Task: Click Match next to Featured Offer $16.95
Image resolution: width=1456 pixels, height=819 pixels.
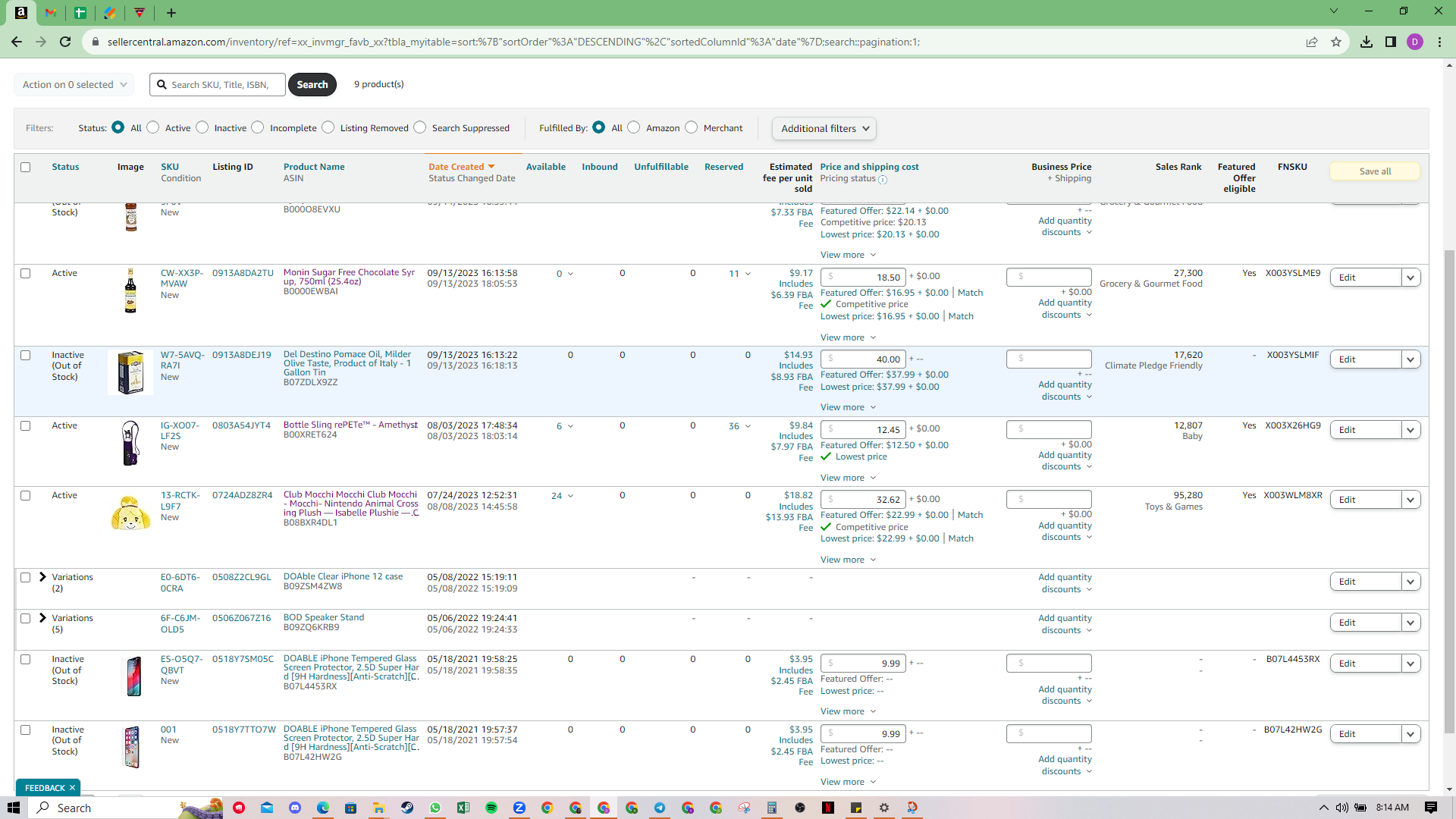Action: (970, 293)
